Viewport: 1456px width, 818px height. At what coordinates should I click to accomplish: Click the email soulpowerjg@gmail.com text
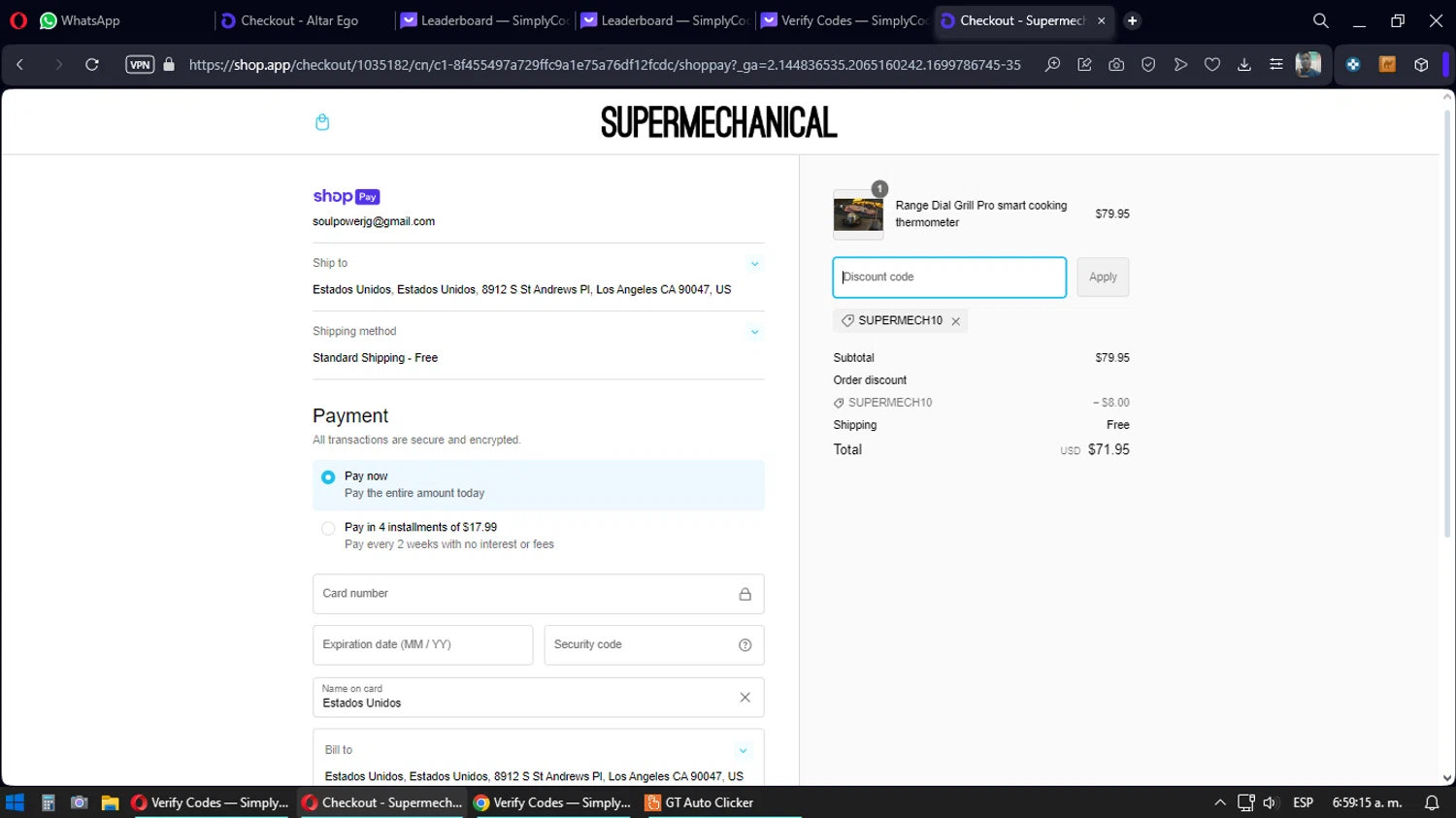click(x=374, y=222)
